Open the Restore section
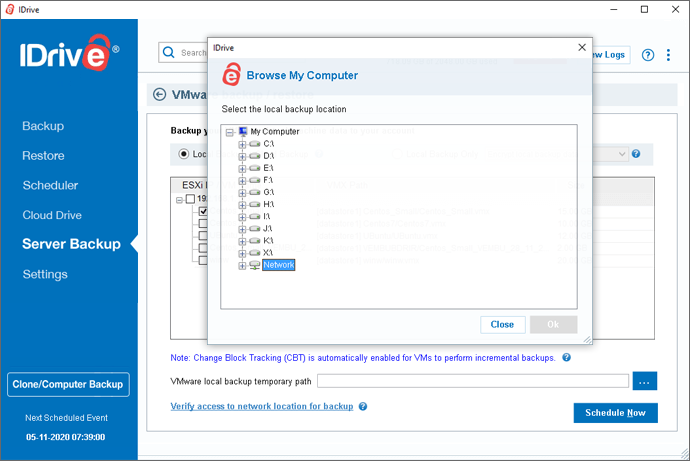The width and height of the screenshot is (690, 461). [43, 156]
